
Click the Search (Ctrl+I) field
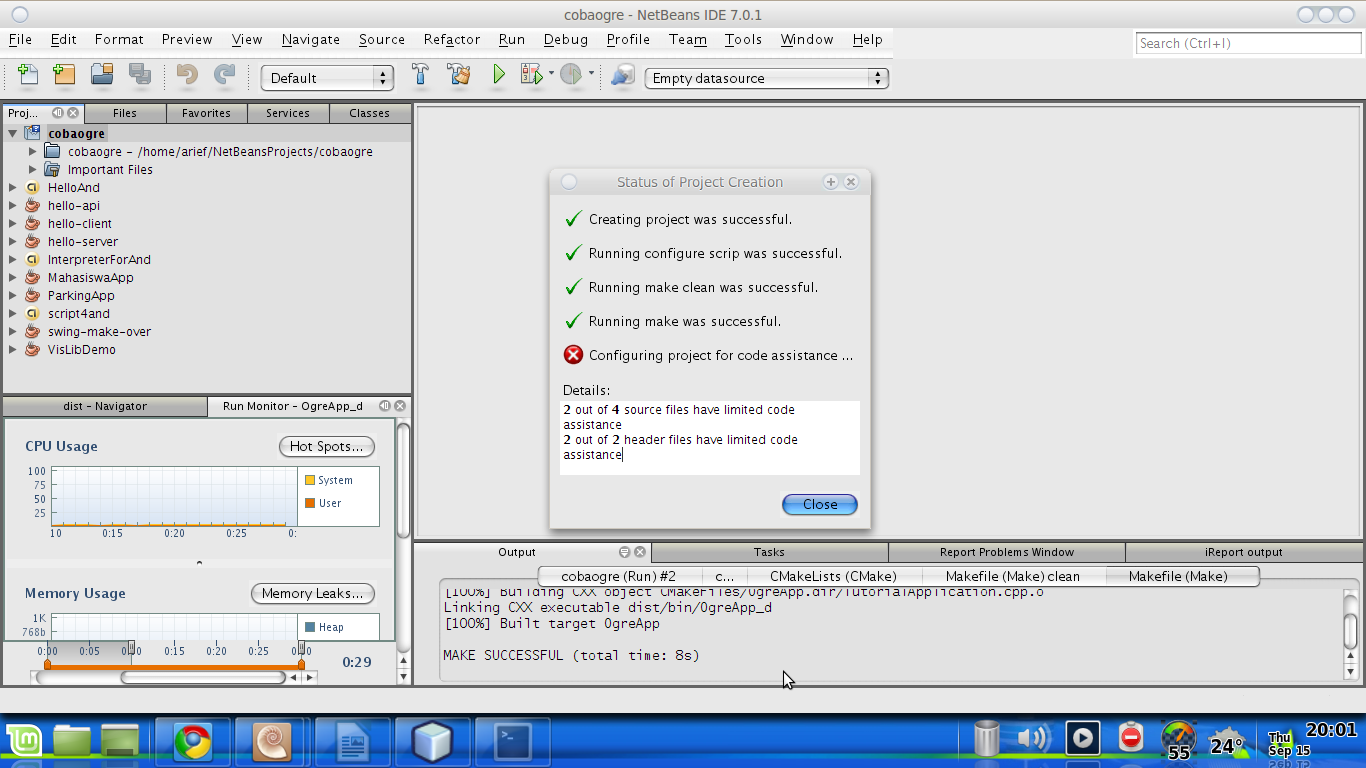(x=1248, y=43)
